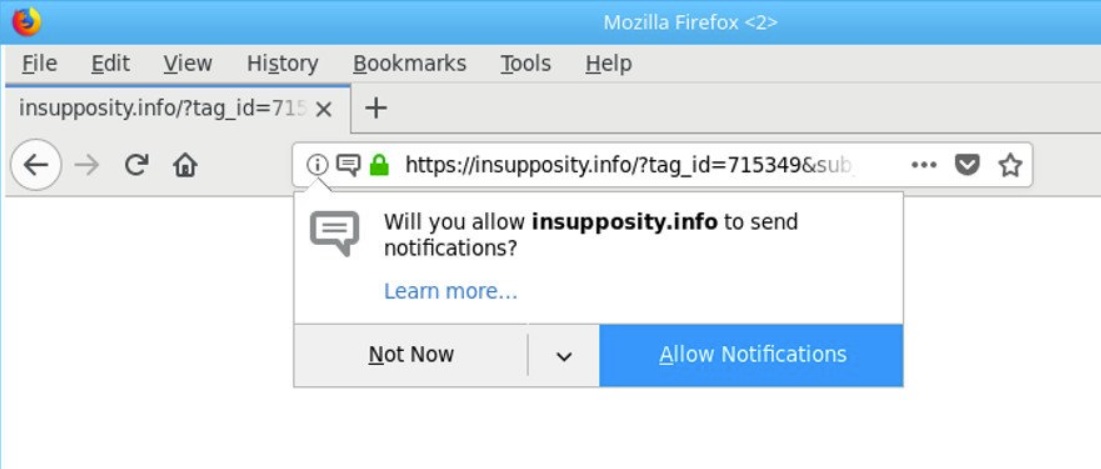The width and height of the screenshot is (1101, 469).
Task: Save page to Pocket
Action: click(x=967, y=166)
